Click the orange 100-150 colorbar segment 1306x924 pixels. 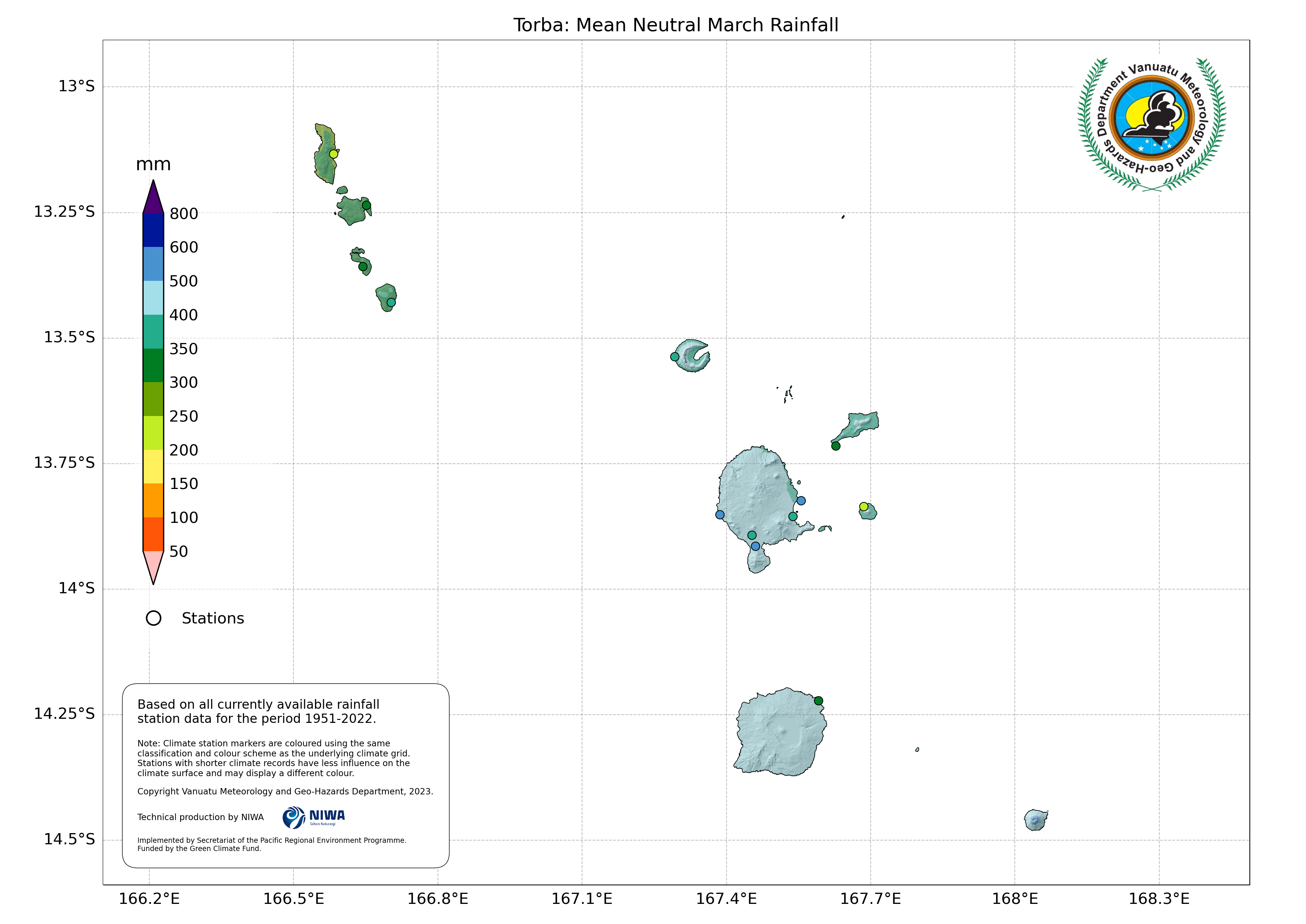pos(153,500)
